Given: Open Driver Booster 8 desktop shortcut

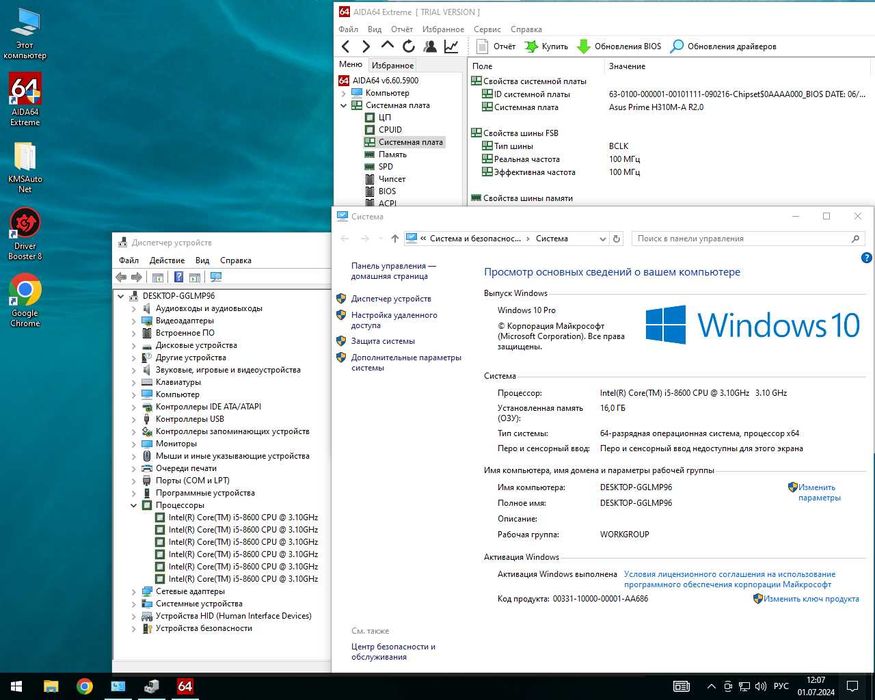Looking at the screenshot, I should 25,234.
